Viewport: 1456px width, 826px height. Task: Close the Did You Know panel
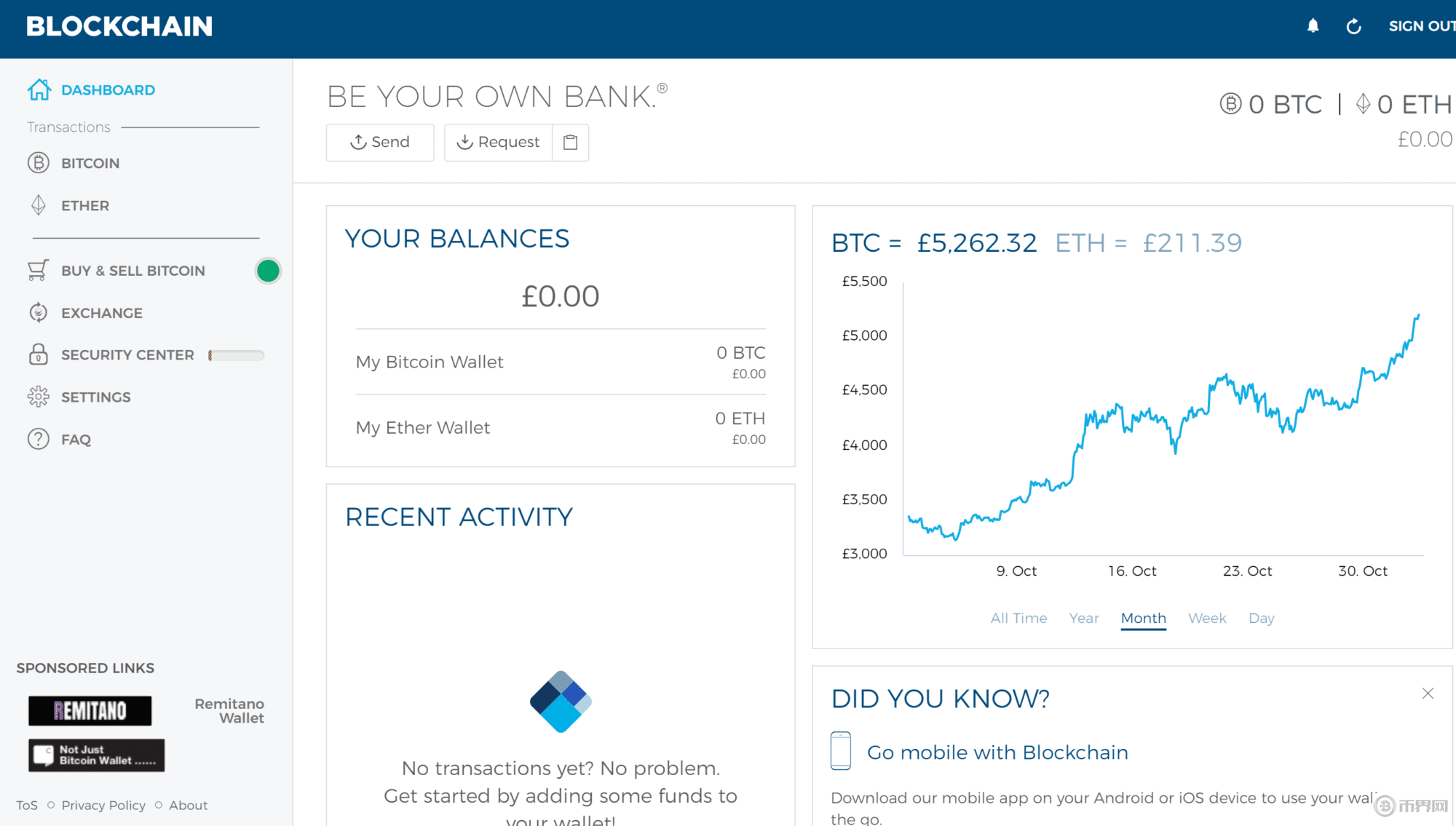[x=1428, y=694]
